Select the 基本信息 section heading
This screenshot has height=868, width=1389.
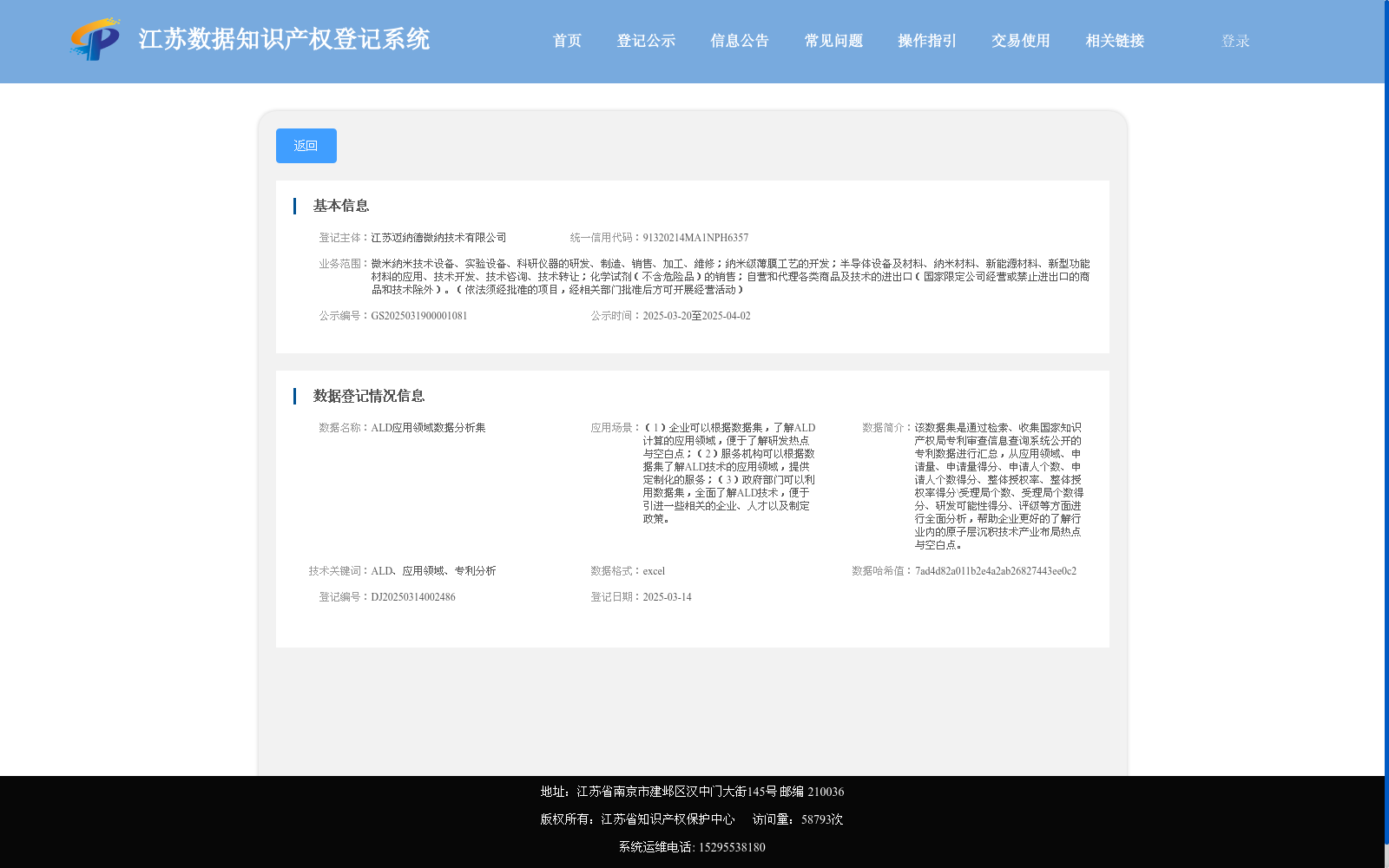coord(341,206)
